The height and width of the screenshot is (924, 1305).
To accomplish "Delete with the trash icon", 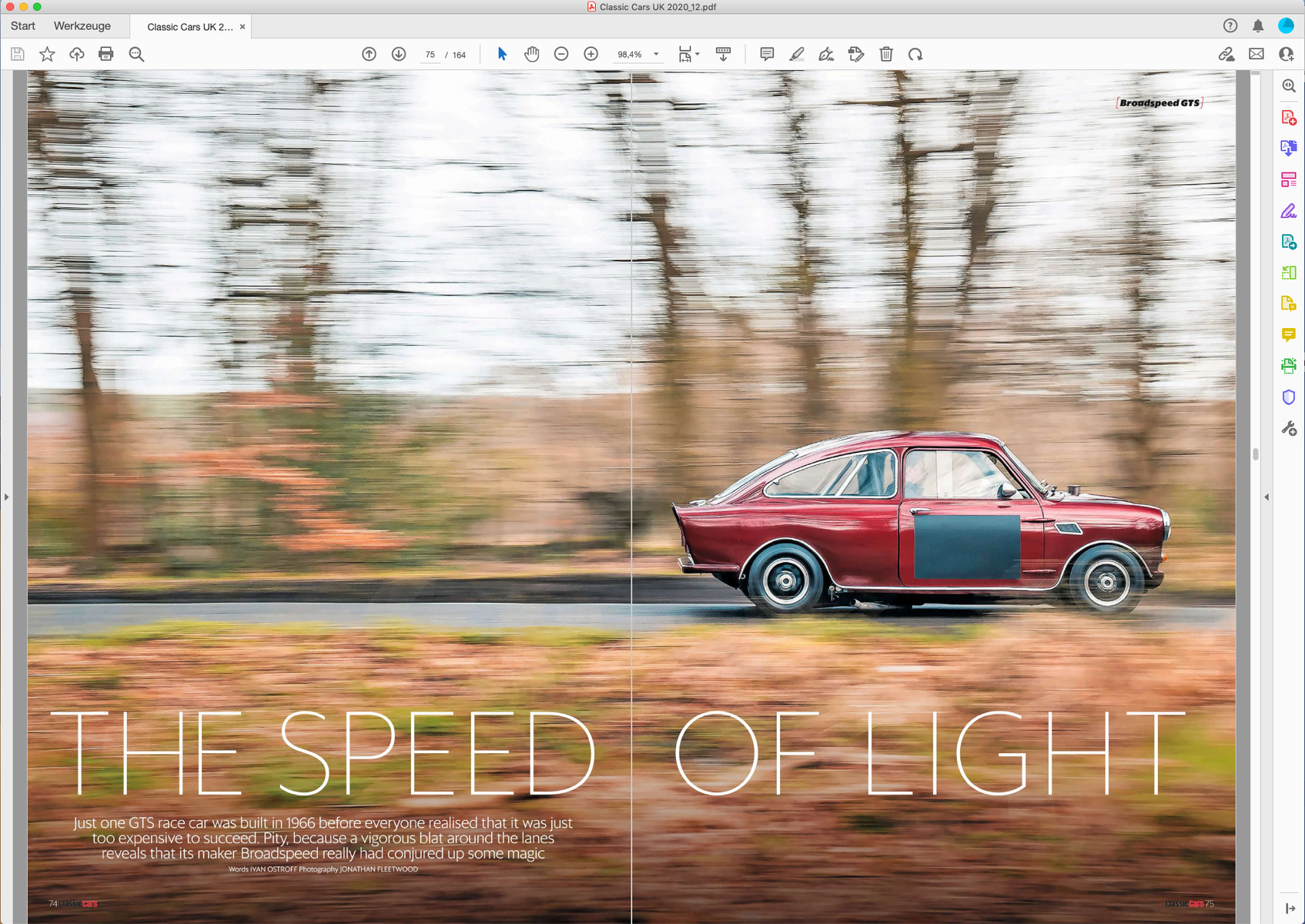I will (x=886, y=54).
